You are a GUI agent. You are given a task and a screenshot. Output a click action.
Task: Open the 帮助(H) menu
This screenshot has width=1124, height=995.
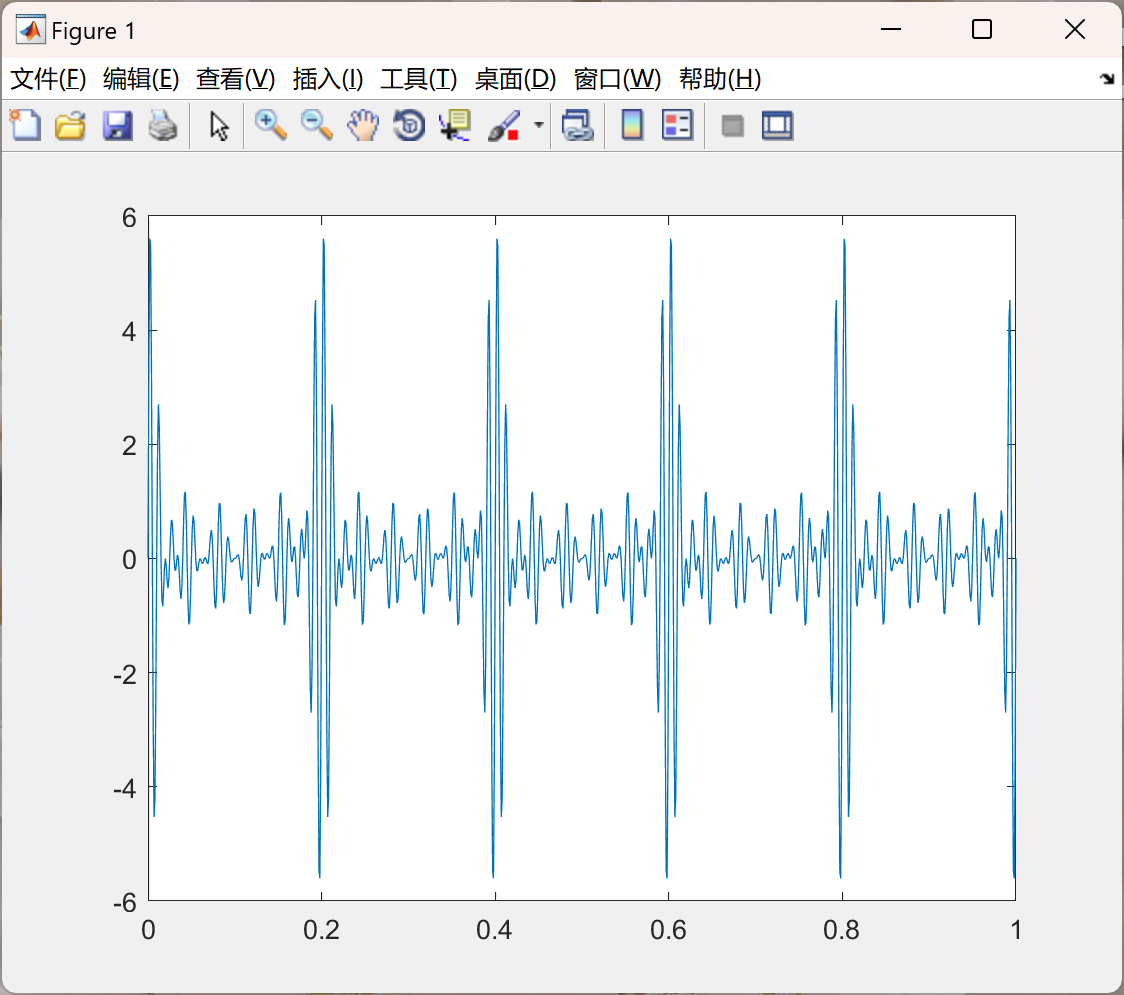click(x=720, y=79)
